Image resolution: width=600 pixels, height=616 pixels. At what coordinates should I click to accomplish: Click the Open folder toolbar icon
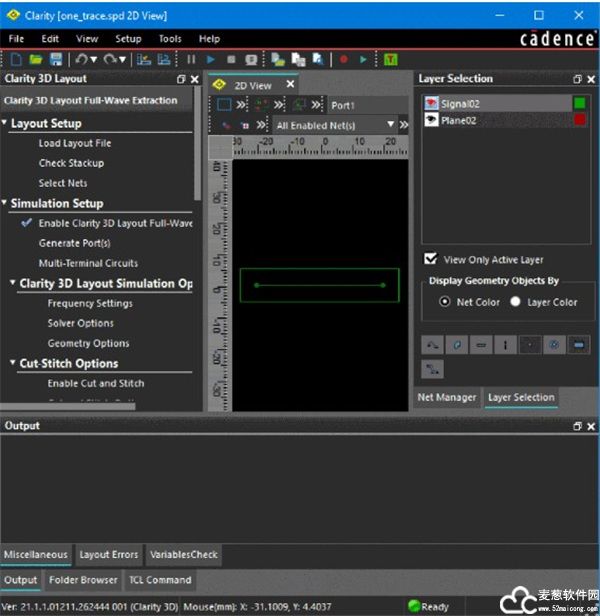tap(36, 60)
